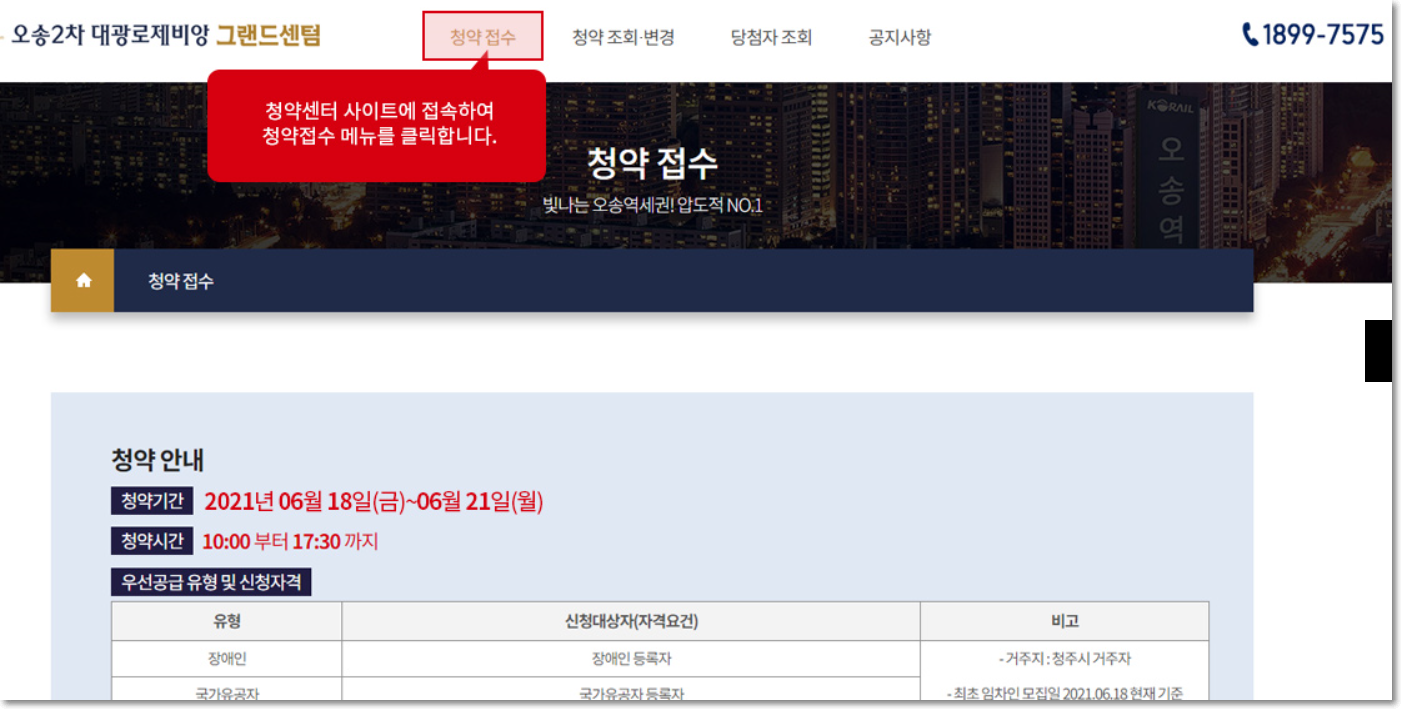
Task: Click the 청약시간 label
Action: (x=152, y=541)
